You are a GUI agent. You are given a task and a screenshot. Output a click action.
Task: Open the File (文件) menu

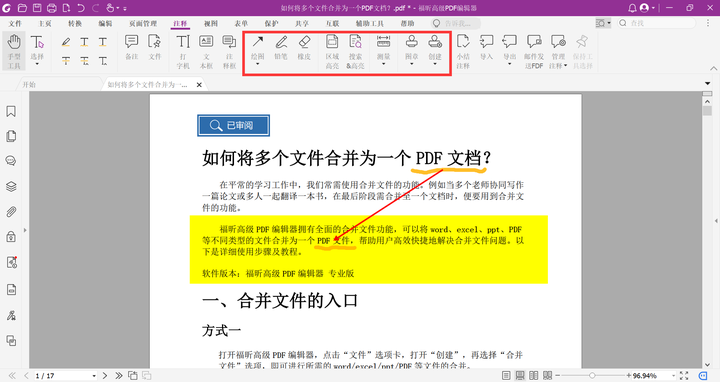[15, 23]
